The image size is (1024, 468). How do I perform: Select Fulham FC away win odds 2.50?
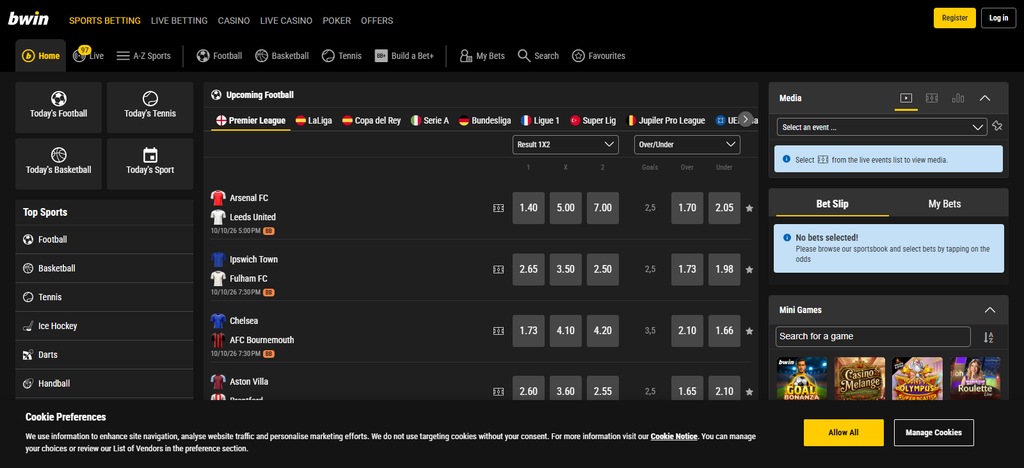[603, 270]
